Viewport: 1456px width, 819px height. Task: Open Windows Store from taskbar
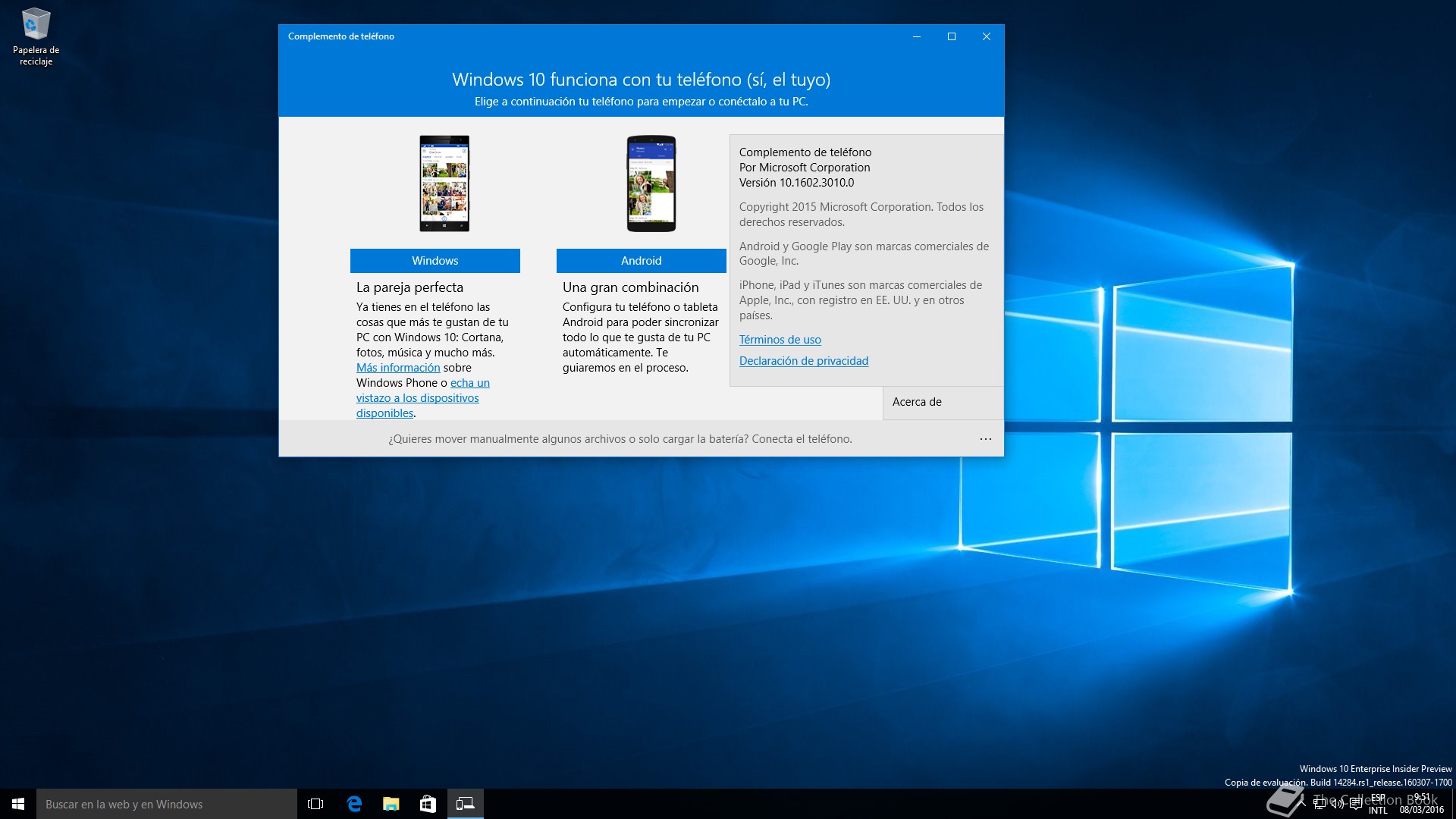428,804
